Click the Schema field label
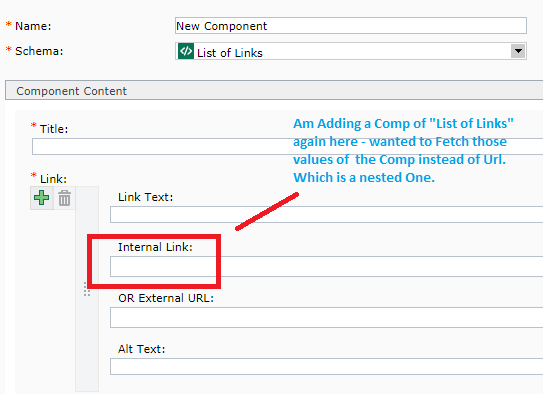Image resolution: width=546 pixels, height=396 pixels. click(x=39, y=51)
